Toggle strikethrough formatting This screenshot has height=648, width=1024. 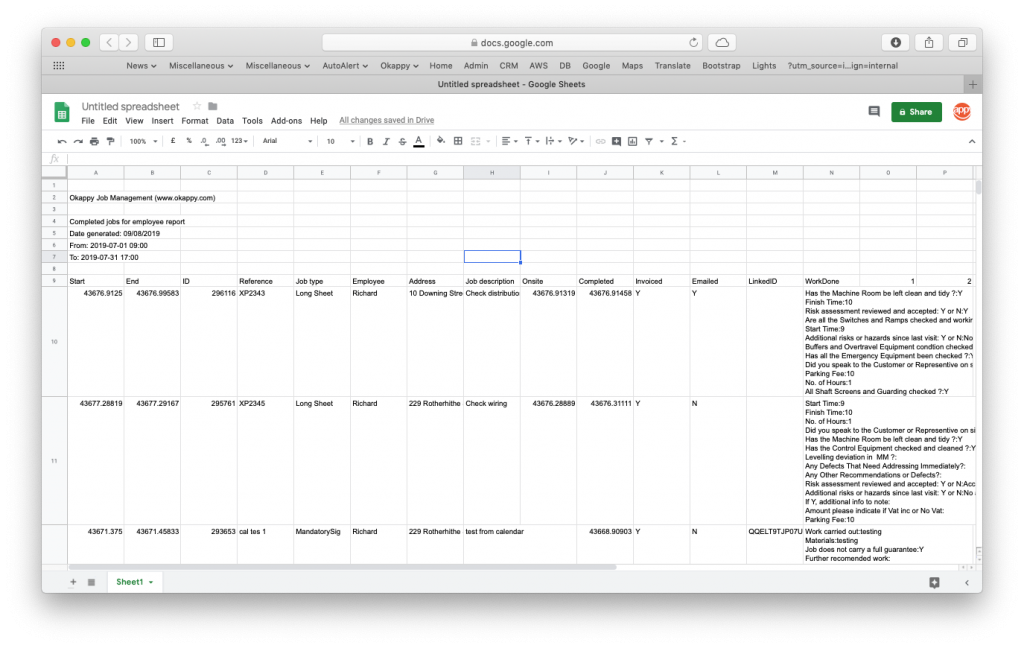402,141
